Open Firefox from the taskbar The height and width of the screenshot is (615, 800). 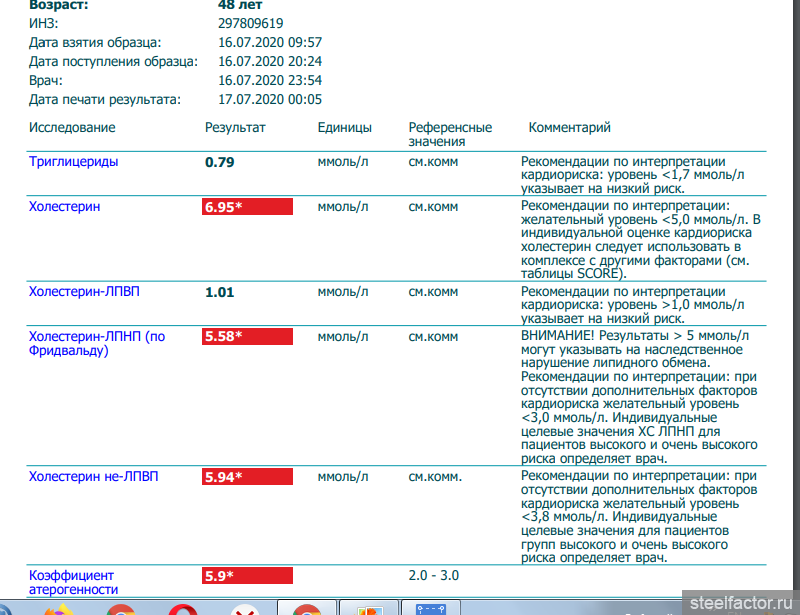60,608
